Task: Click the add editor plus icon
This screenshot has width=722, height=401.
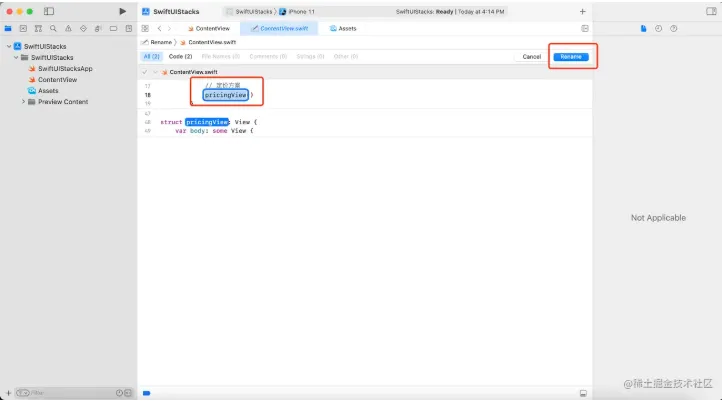Action: [582, 12]
